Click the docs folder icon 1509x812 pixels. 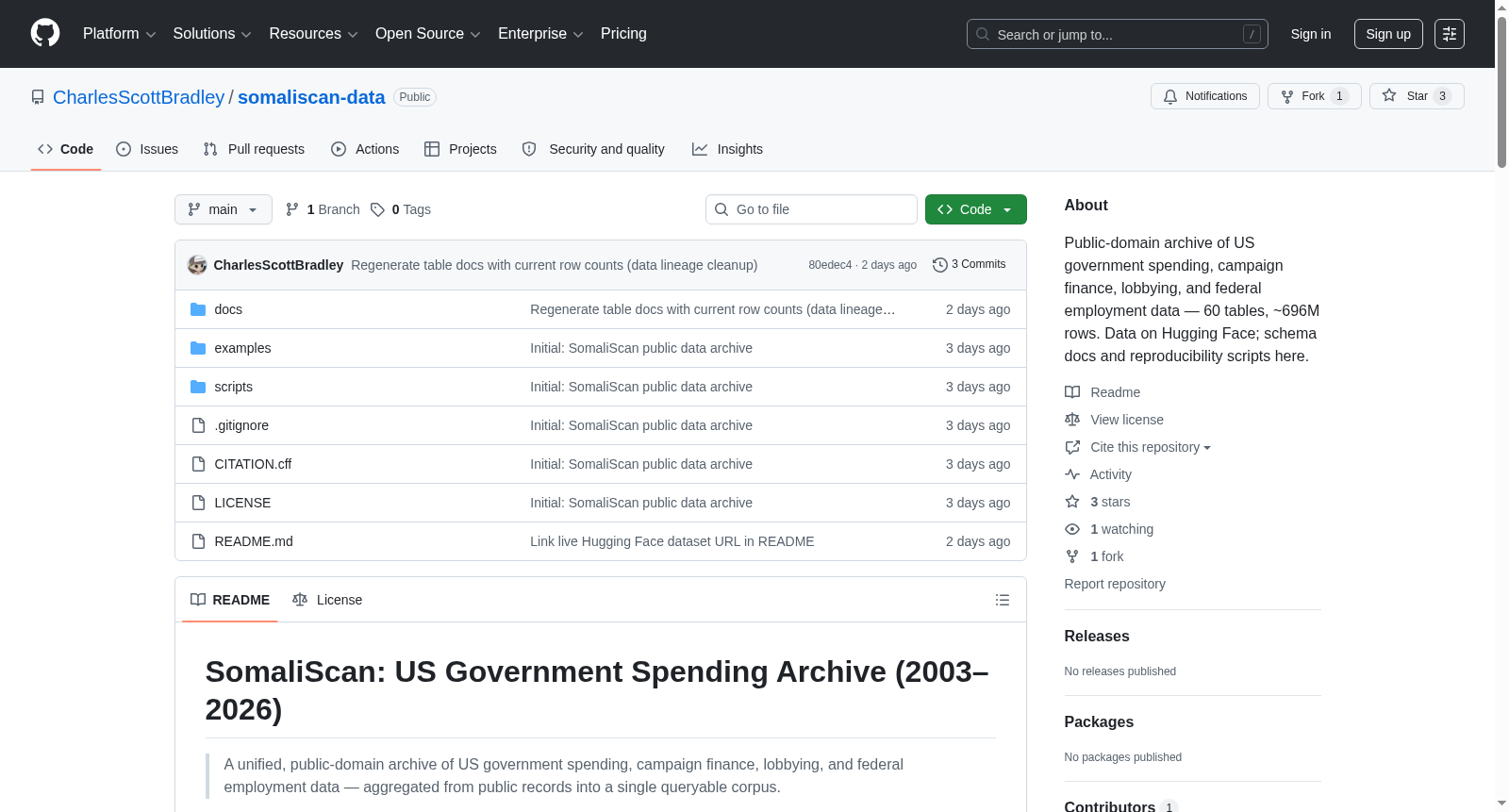click(x=198, y=309)
